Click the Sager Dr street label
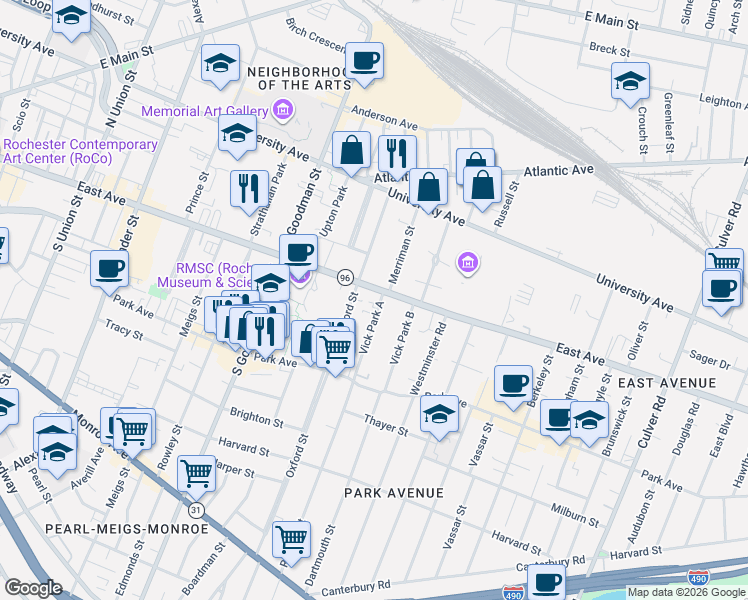This screenshot has height=600, width=748. (710, 359)
